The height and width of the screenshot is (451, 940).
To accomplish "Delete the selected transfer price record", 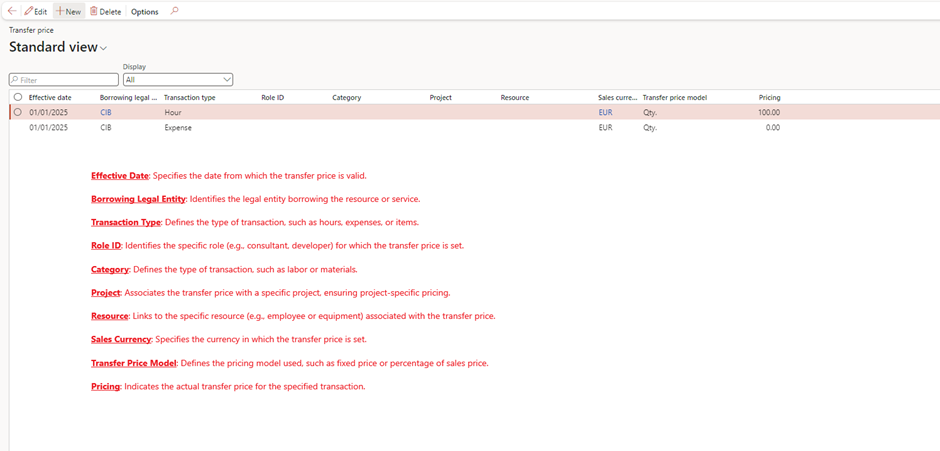I will pyautogui.click(x=106, y=11).
